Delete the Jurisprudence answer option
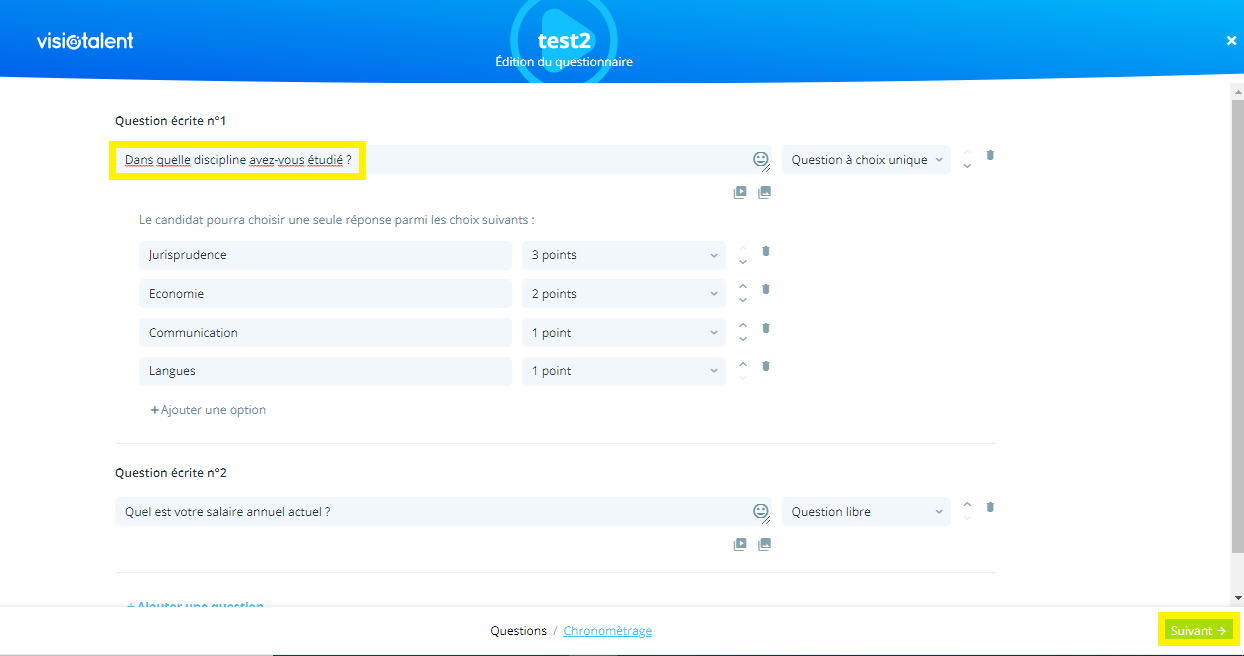This screenshot has width=1244, height=656. pos(766,251)
